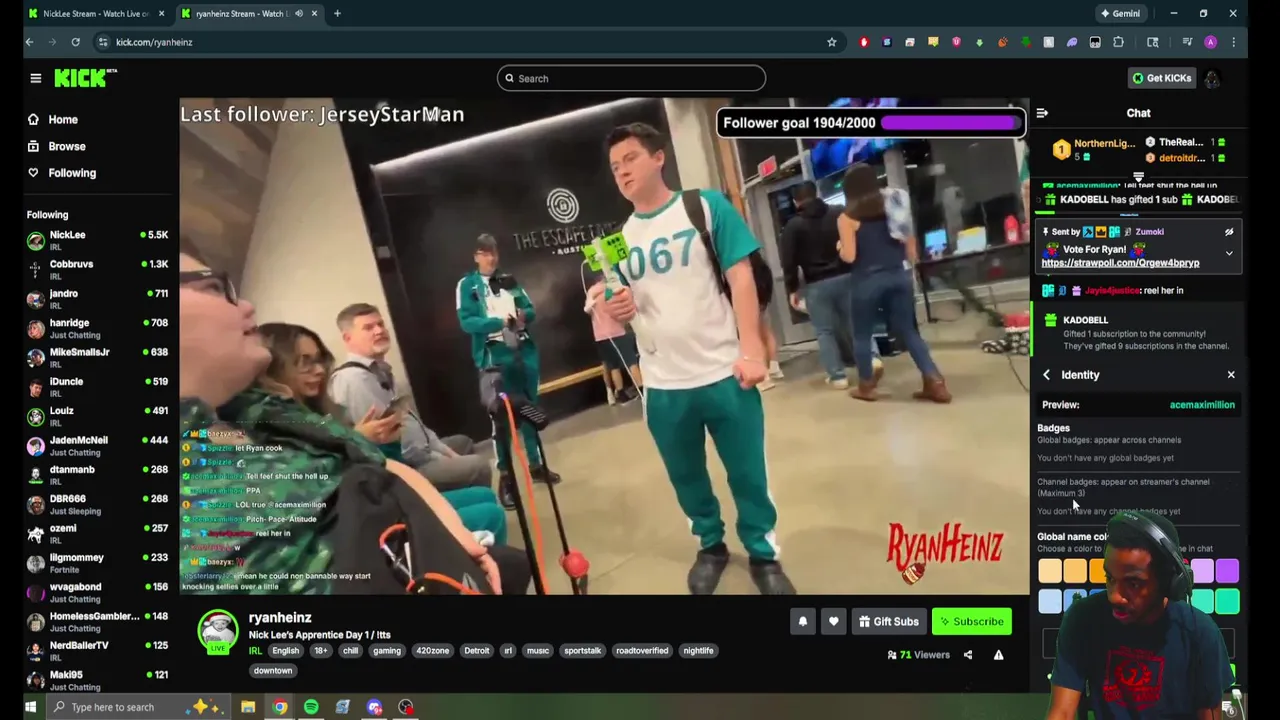
Task: Open Spotify from the taskbar
Action: [311, 707]
